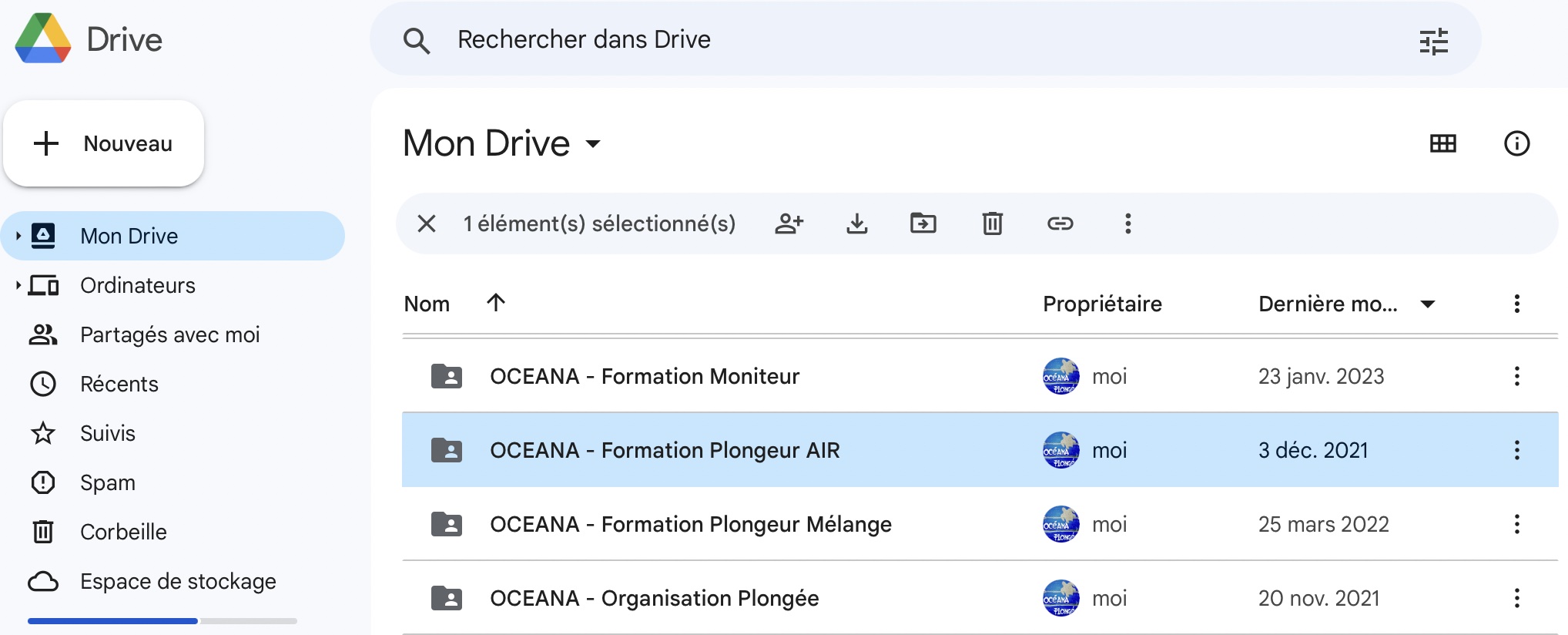Viewport: 1568px width, 635px height.
Task: Click the storage usage bar
Action: pos(162,620)
